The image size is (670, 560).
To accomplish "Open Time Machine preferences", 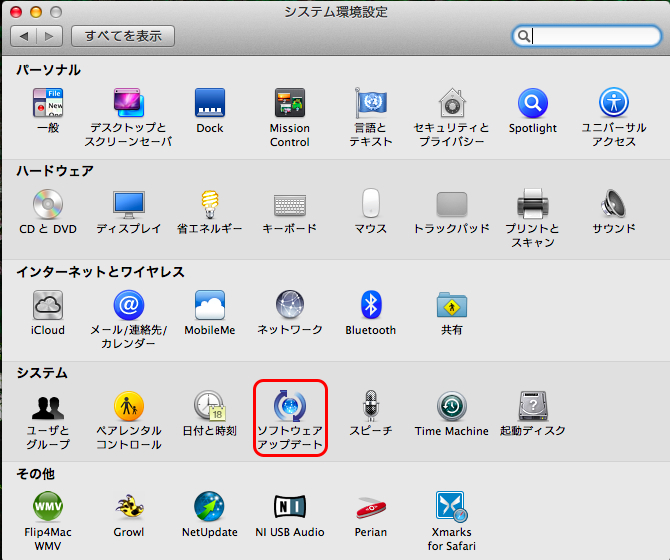I will (451, 406).
